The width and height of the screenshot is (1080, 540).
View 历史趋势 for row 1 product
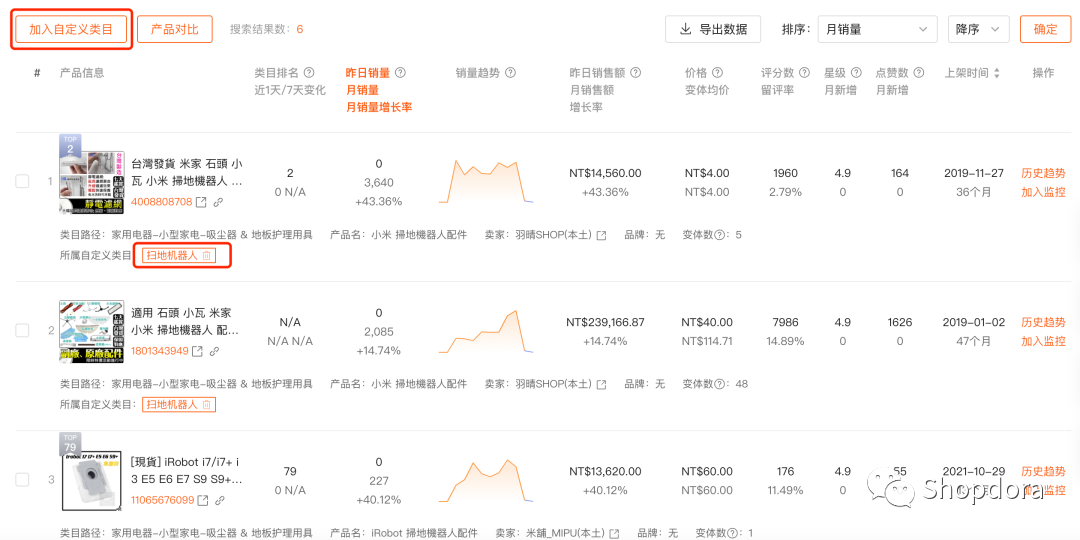pos(1043,173)
